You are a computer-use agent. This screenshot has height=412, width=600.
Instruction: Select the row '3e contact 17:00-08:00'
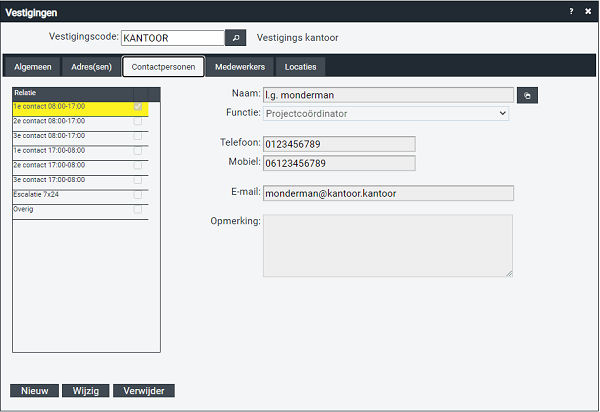pyautogui.click(x=81, y=183)
